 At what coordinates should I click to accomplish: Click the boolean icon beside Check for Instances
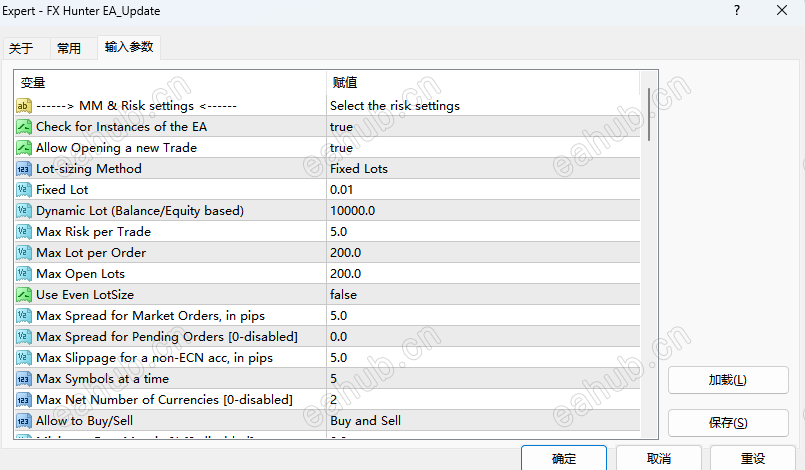(24, 127)
